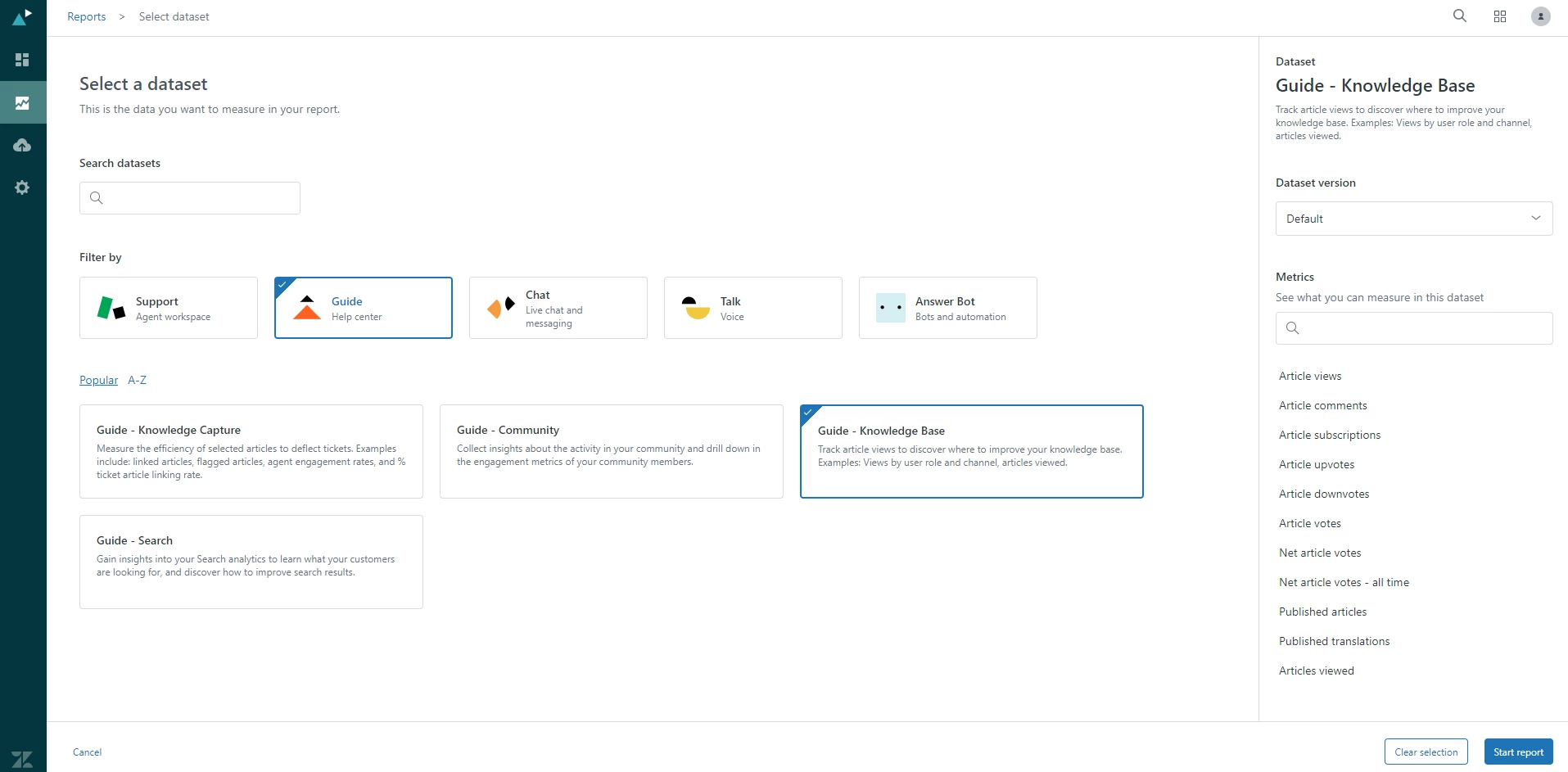This screenshot has height=772, width=1568.
Task: Click Net article votes - all time
Action: (x=1344, y=582)
